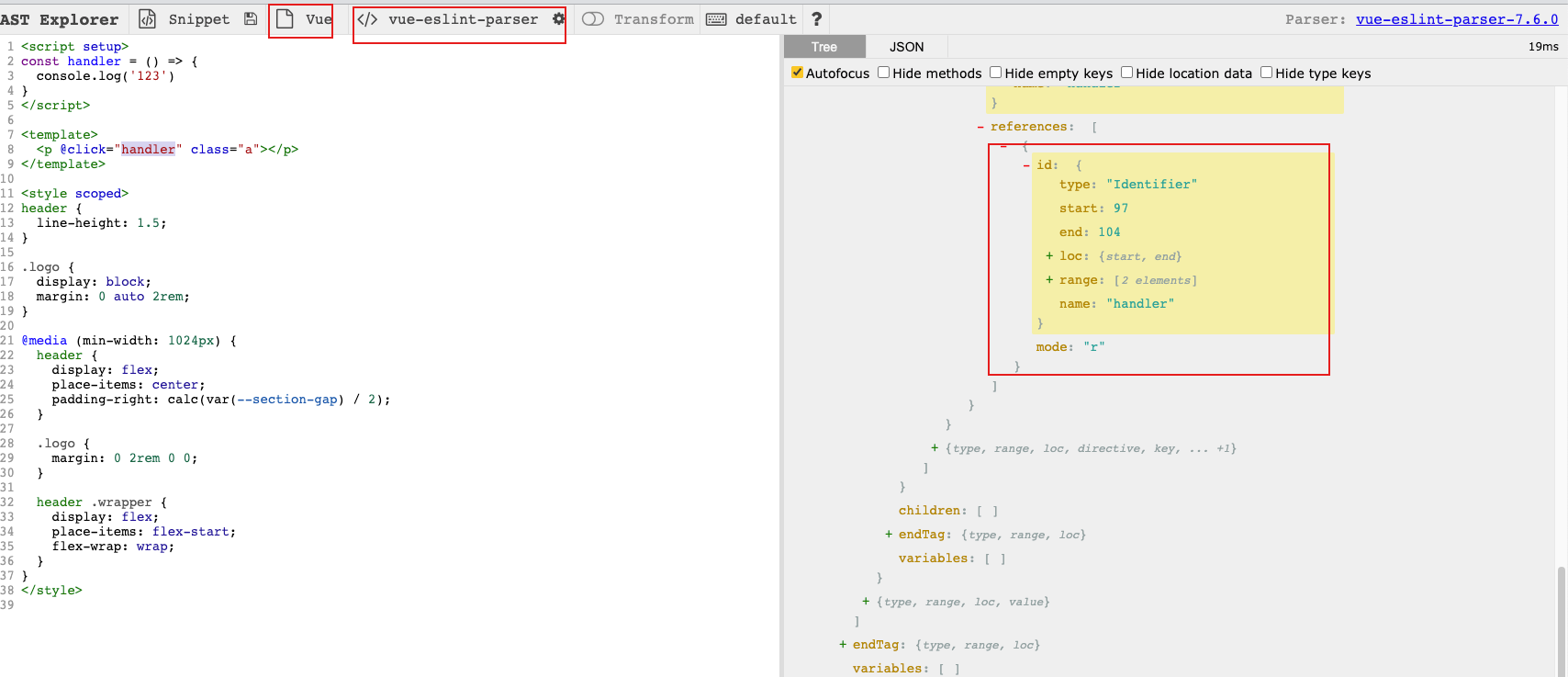The width and height of the screenshot is (1568, 677).
Task: Collapse the references array node
Action: (x=980, y=127)
